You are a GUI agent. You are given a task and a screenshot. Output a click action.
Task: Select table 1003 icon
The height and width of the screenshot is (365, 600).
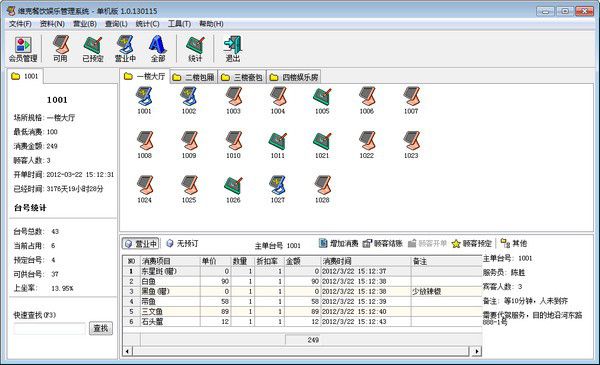coord(233,100)
